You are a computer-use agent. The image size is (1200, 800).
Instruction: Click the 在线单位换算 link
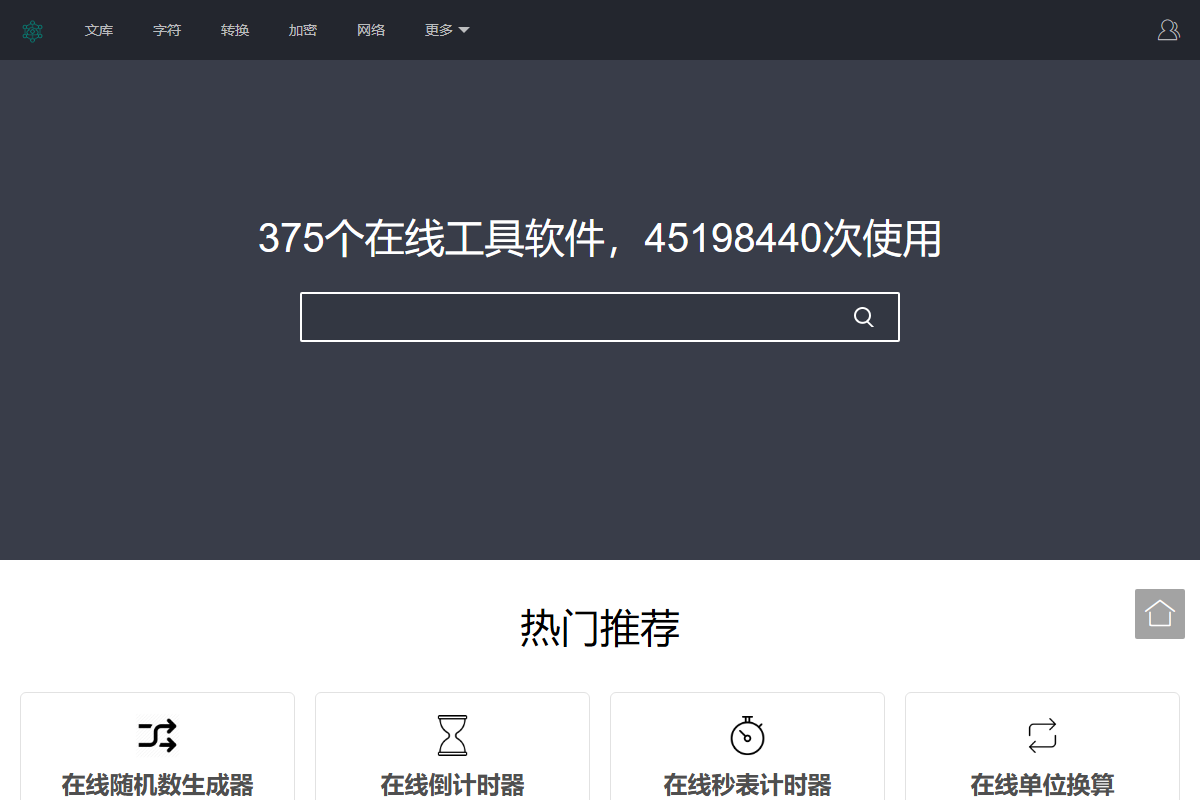click(x=1040, y=787)
